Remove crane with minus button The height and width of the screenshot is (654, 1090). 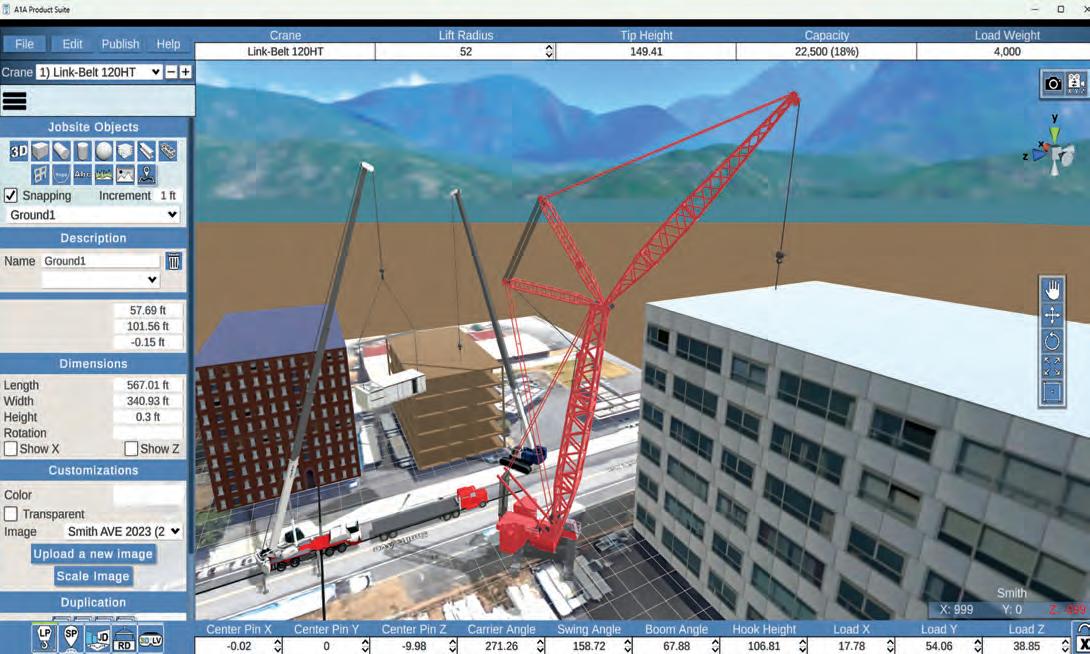pyautogui.click(x=171, y=72)
